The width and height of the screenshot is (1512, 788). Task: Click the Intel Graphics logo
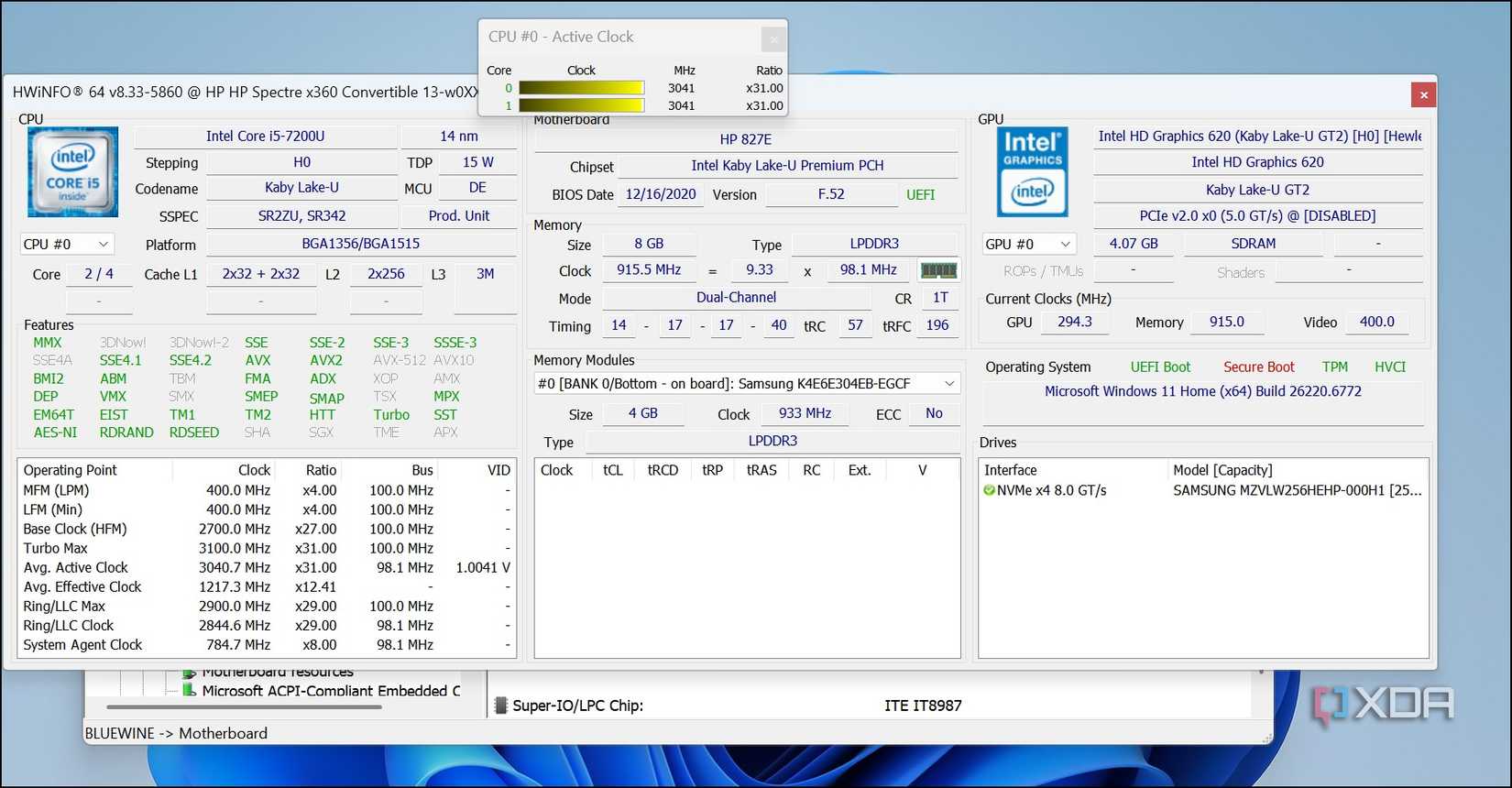(1032, 172)
